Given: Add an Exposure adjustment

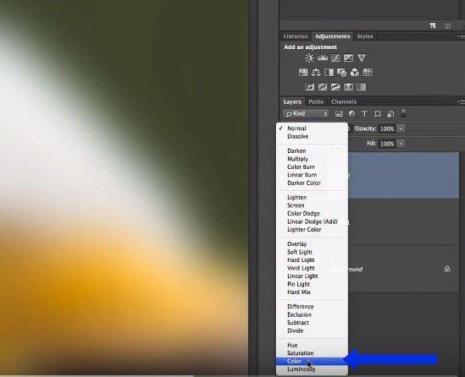Looking at the screenshot, I should coord(348,58).
